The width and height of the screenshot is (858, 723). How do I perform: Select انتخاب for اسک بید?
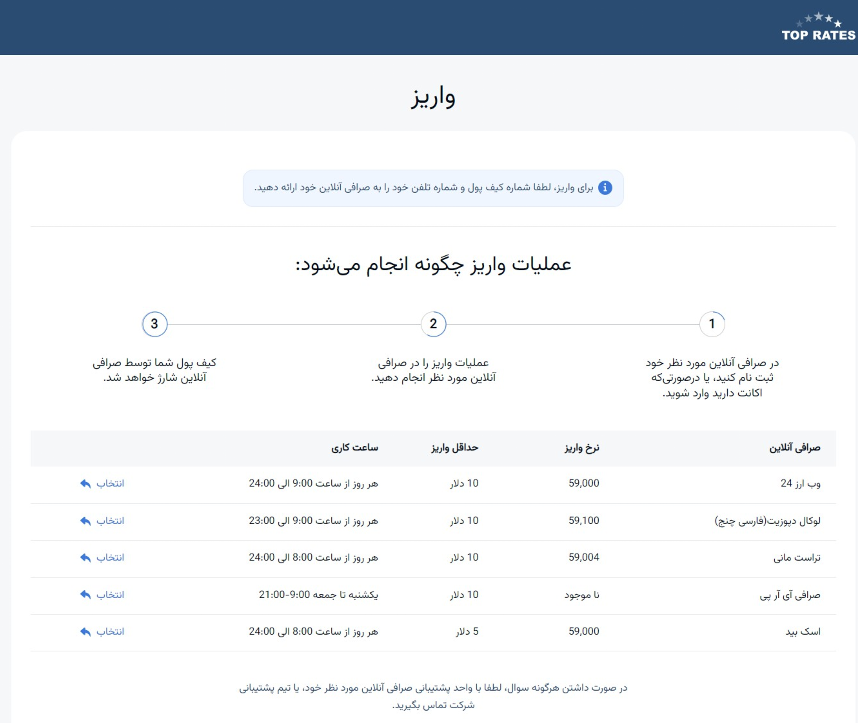coord(111,632)
